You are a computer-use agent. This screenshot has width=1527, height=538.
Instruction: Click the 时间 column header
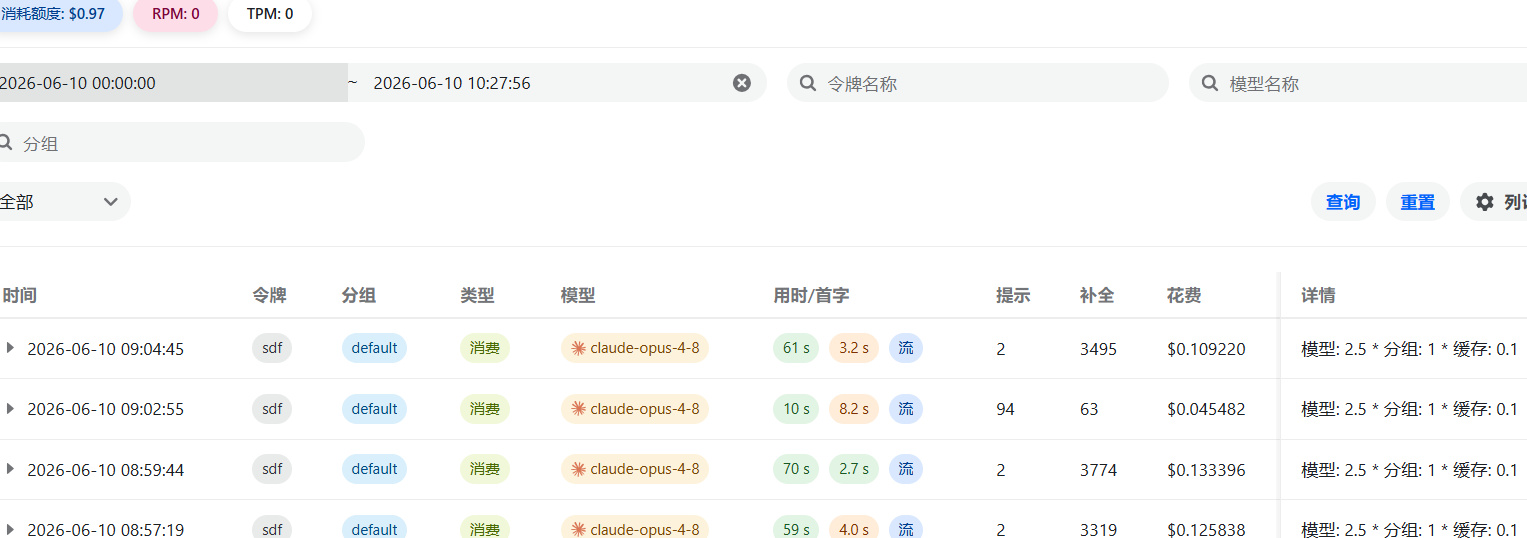(20, 296)
